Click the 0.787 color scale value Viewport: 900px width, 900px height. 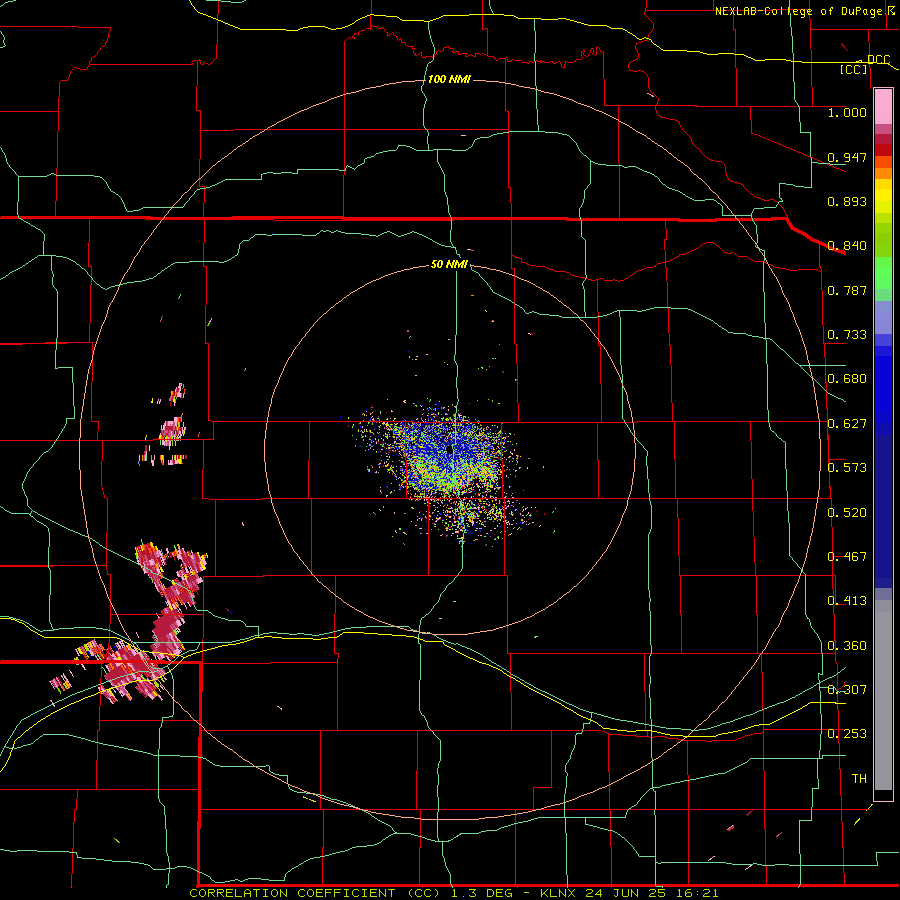pyautogui.click(x=847, y=290)
